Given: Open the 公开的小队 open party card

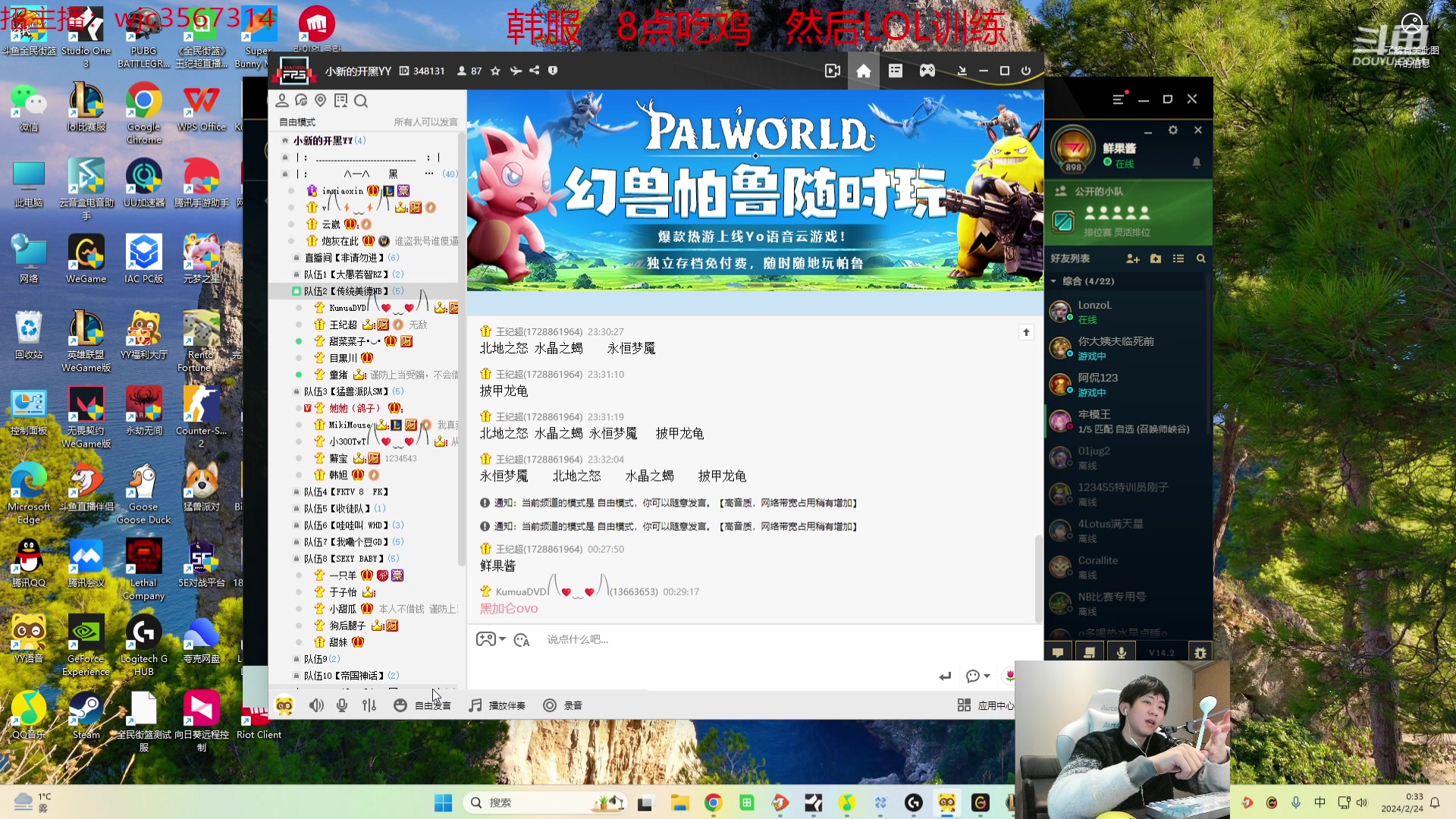Looking at the screenshot, I should coord(1128,212).
